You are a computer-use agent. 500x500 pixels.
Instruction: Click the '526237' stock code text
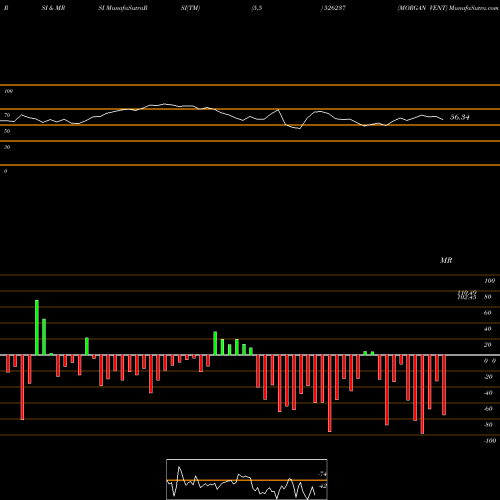[x=335, y=8]
